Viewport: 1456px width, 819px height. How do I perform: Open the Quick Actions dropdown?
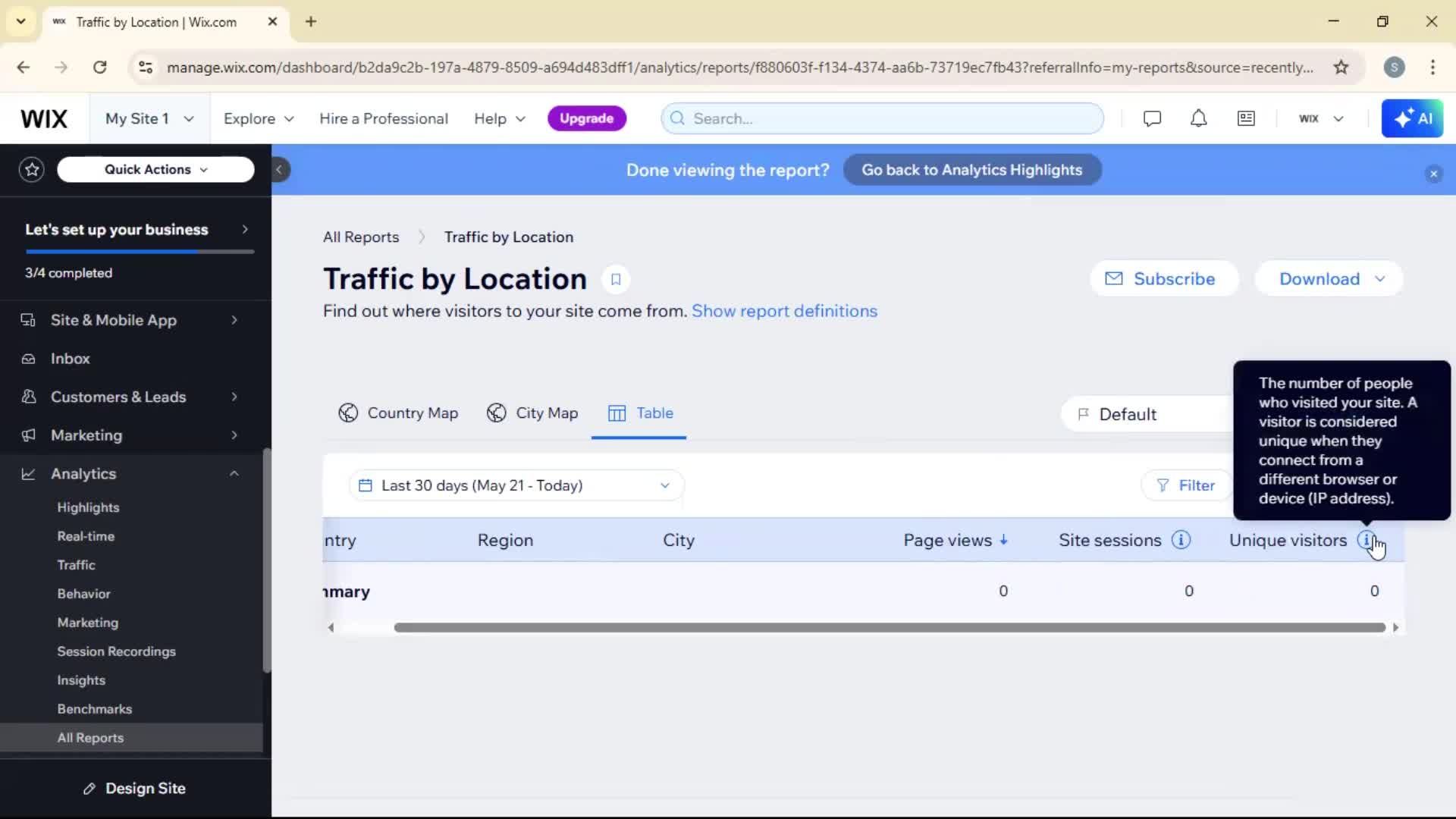click(x=155, y=169)
